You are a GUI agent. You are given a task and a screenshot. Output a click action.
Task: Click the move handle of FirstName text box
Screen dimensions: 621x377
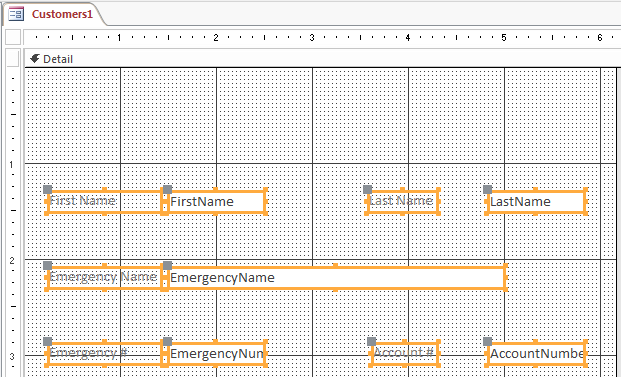click(x=168, y=189)
